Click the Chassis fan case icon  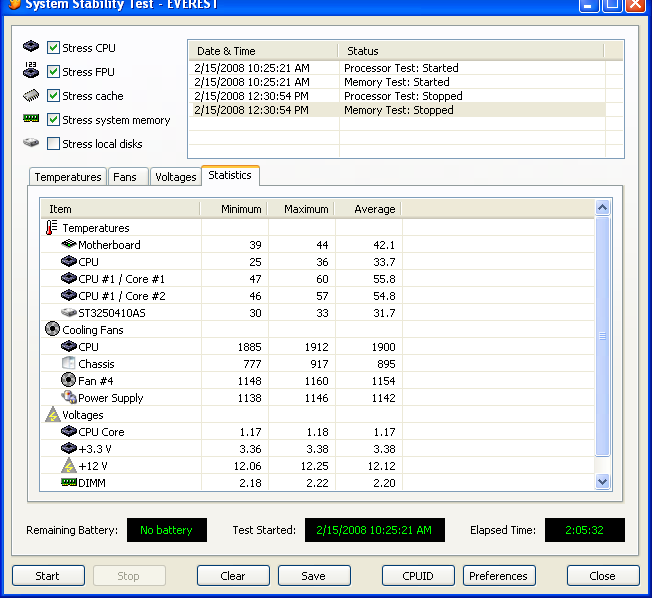tap(68, 363)
